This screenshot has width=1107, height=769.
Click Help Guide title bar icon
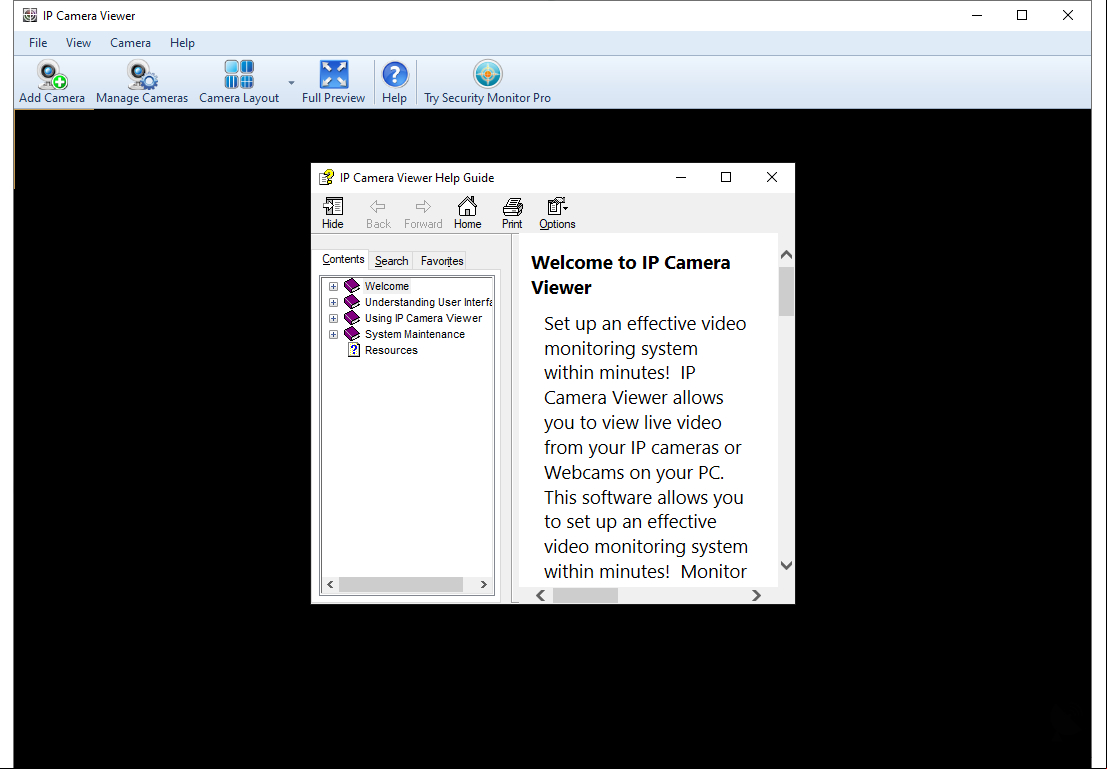click(326, 177)
